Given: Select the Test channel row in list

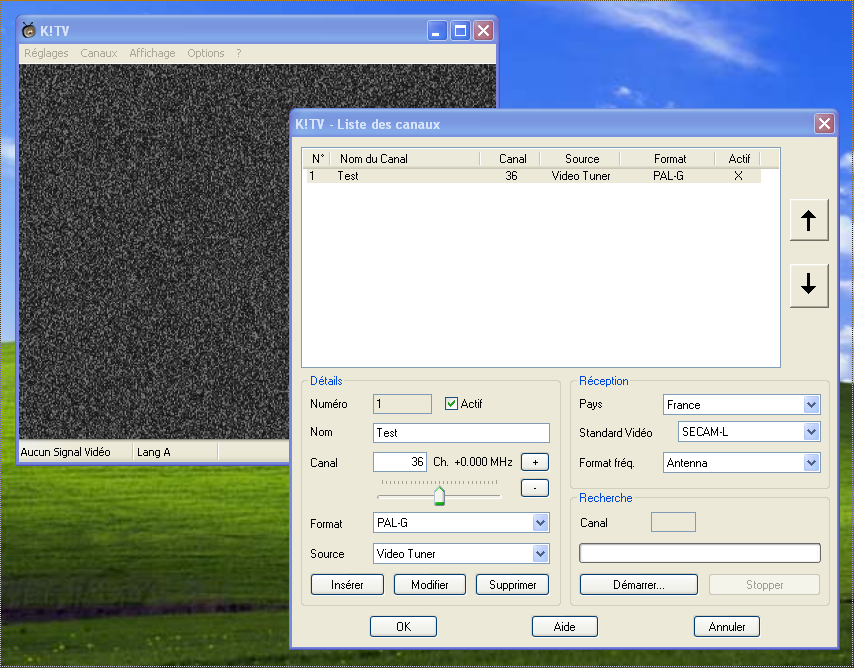Looking at the screenshot, I should (x=534, y=176).
